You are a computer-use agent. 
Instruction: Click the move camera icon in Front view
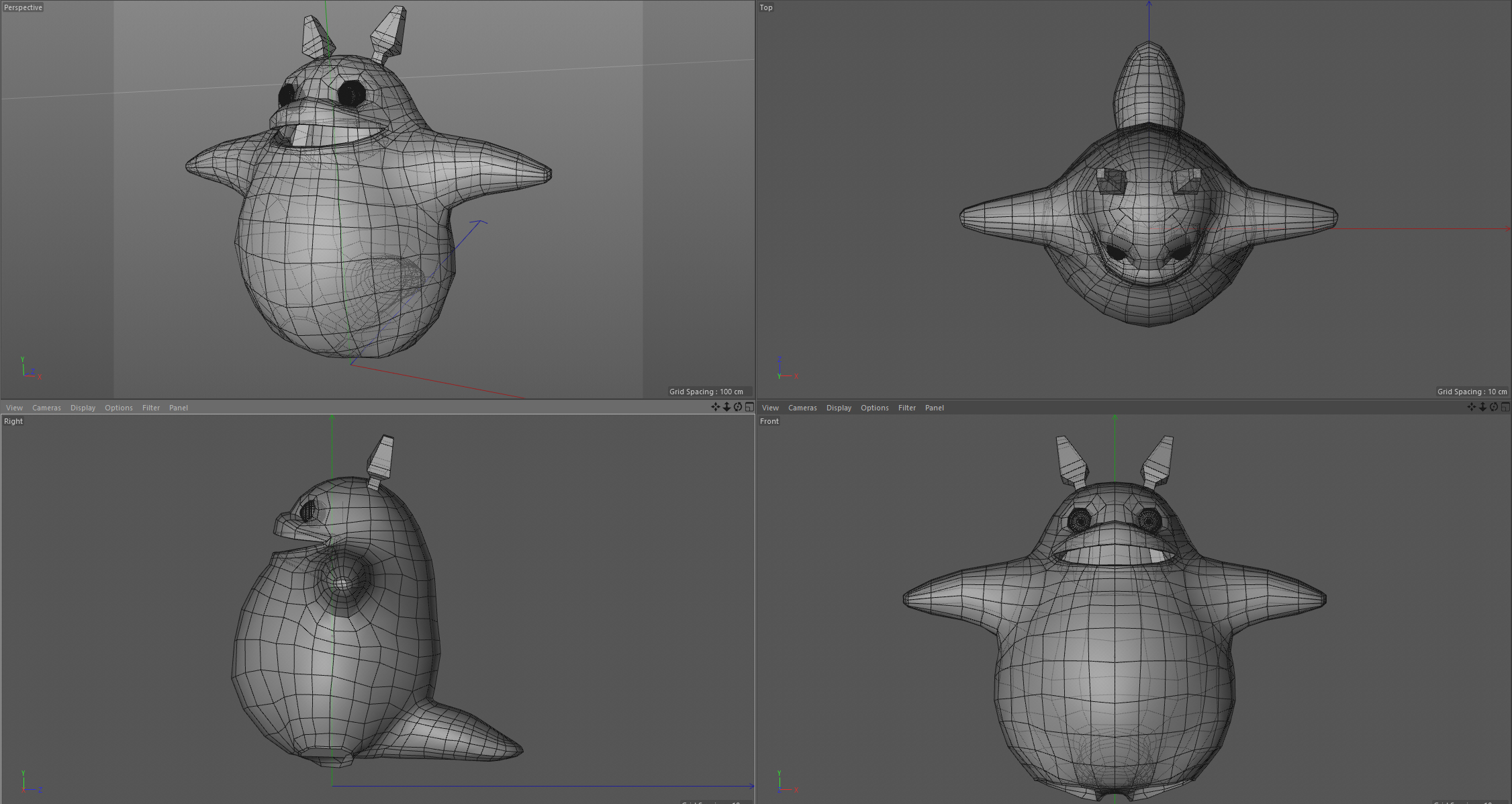click(x=1471, y=407)
